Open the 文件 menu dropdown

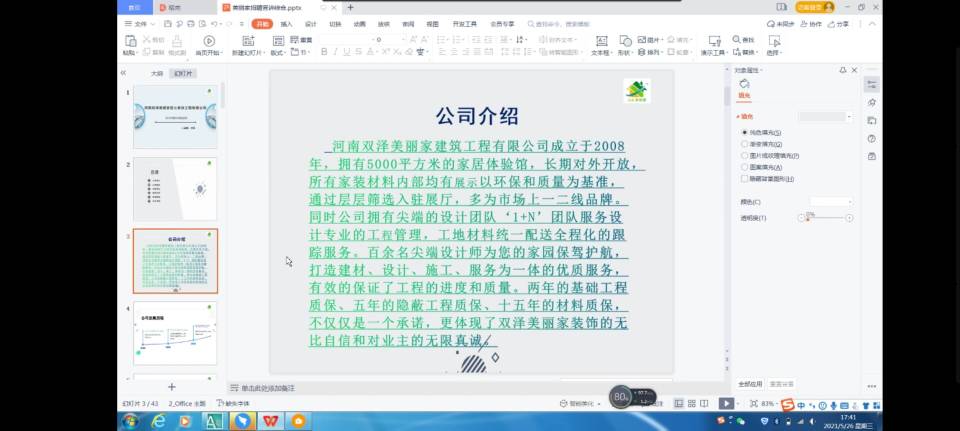(x=141, y=23)
